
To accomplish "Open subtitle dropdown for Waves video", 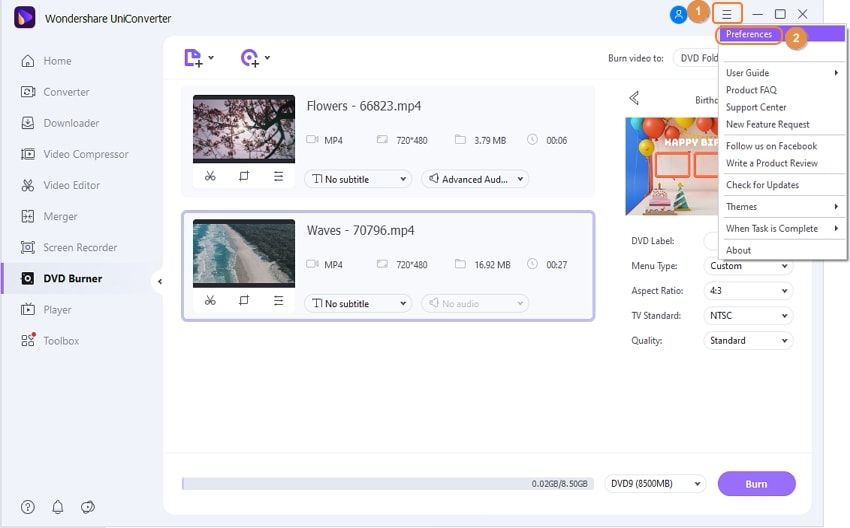I will [x=358, y=304].
